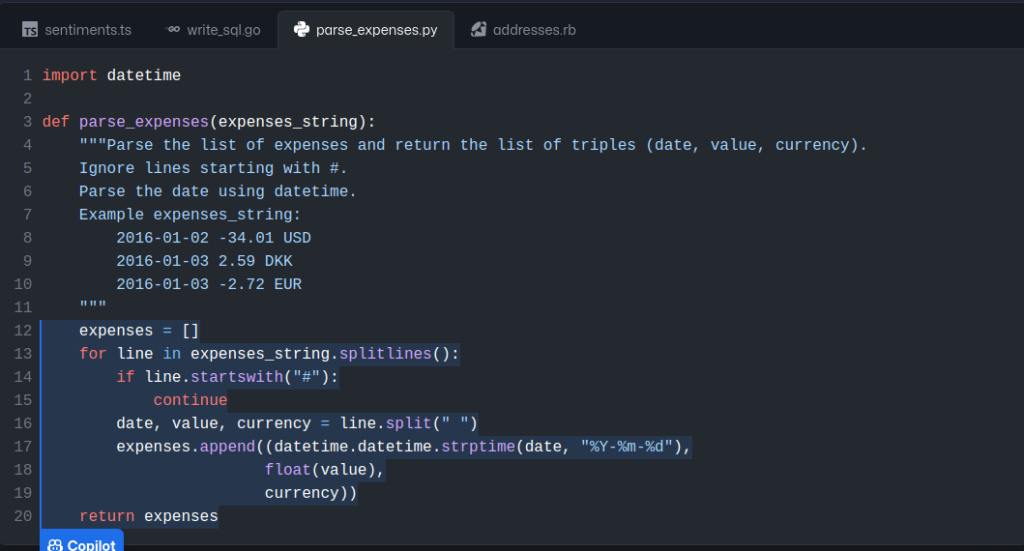Click the 'splitlines' method call
The image size is (1024, 551).
tap(385, 354)
